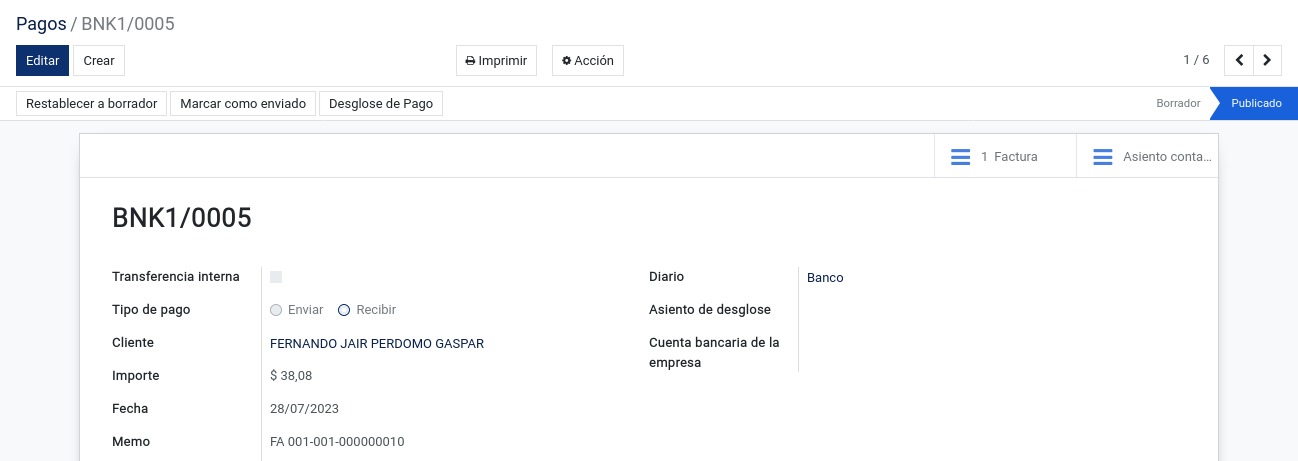Click the Editar button
This screenshot has height=461, width=1298.
click(x=42, y=60)
